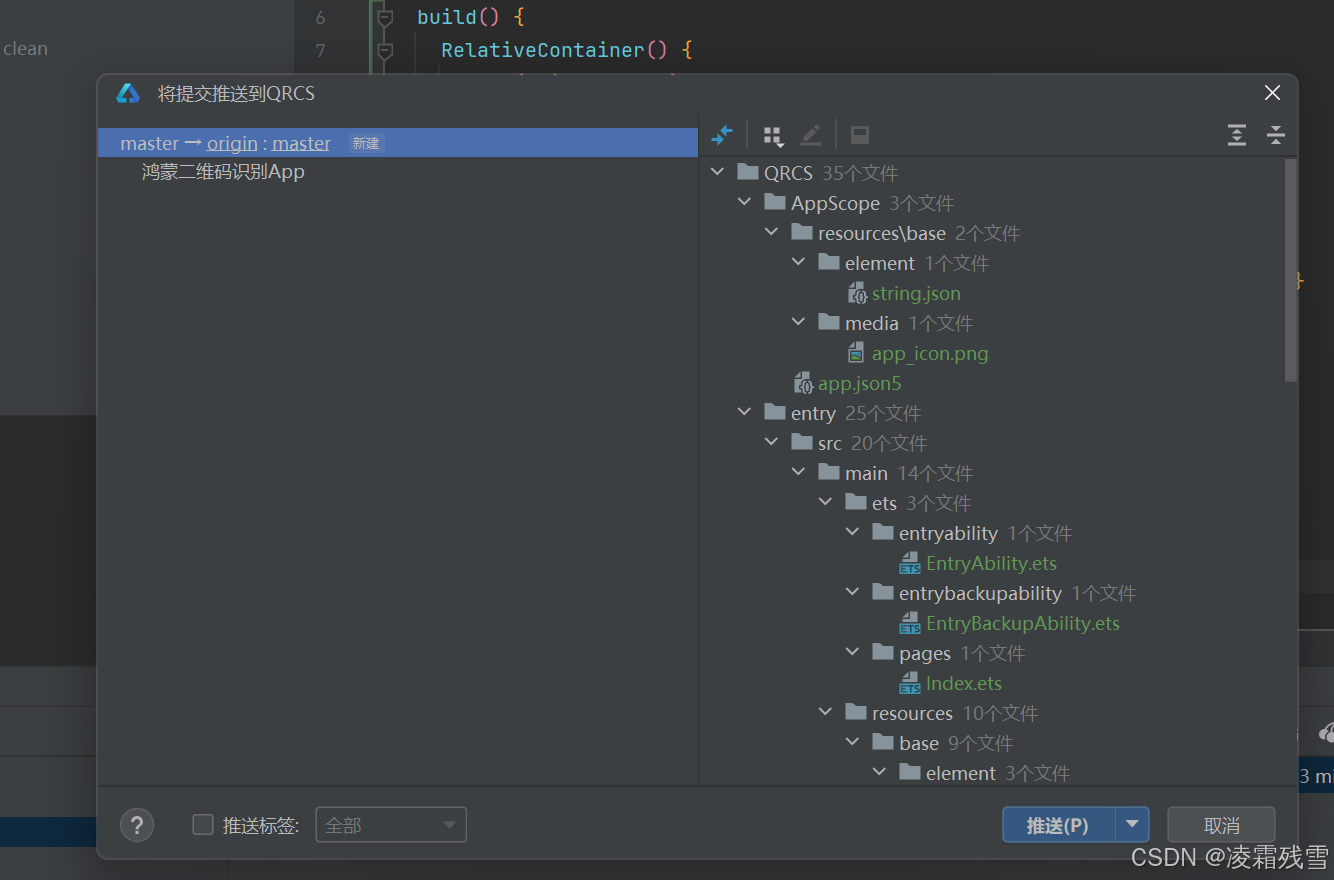Collapse the resources 10个文件 node
This screenshot has height=880, width=1334.
[x=825, y=712]
